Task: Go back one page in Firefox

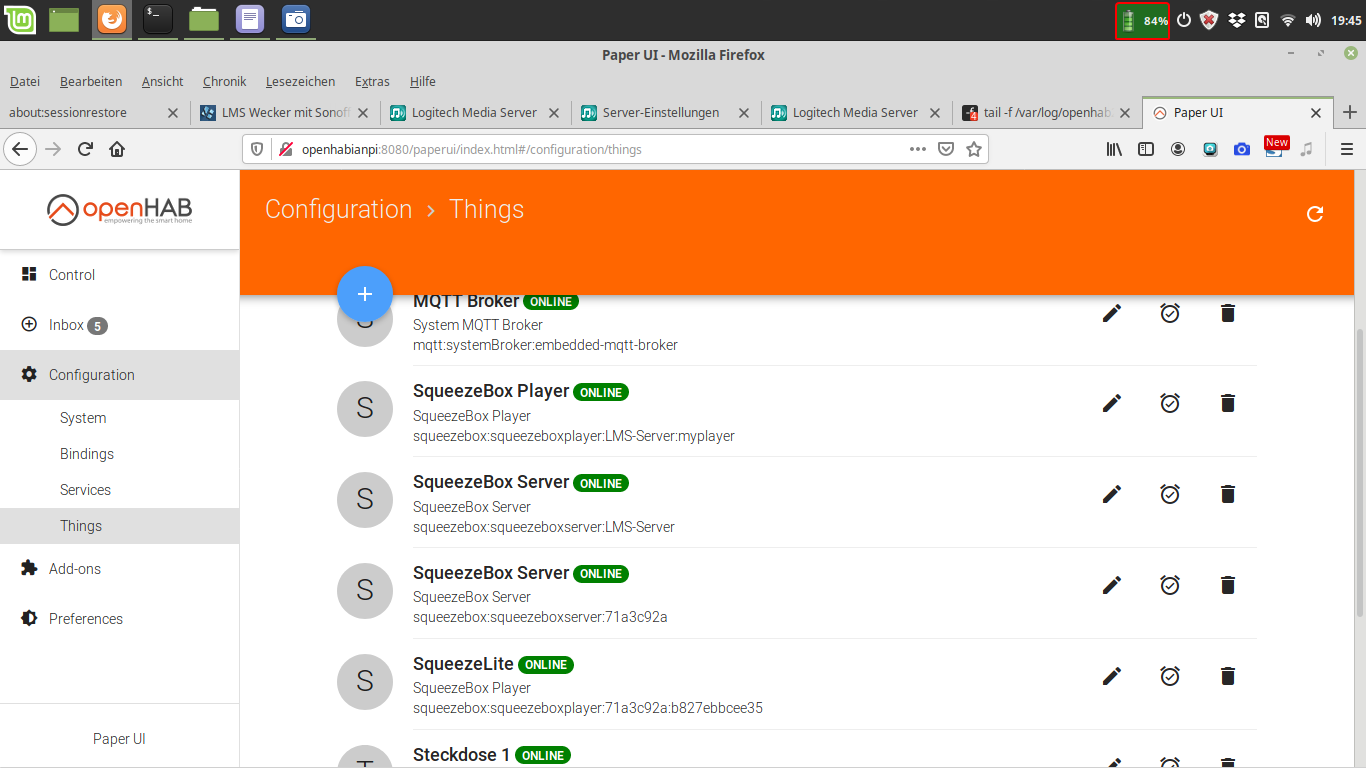Action: (x=20, y=149)
